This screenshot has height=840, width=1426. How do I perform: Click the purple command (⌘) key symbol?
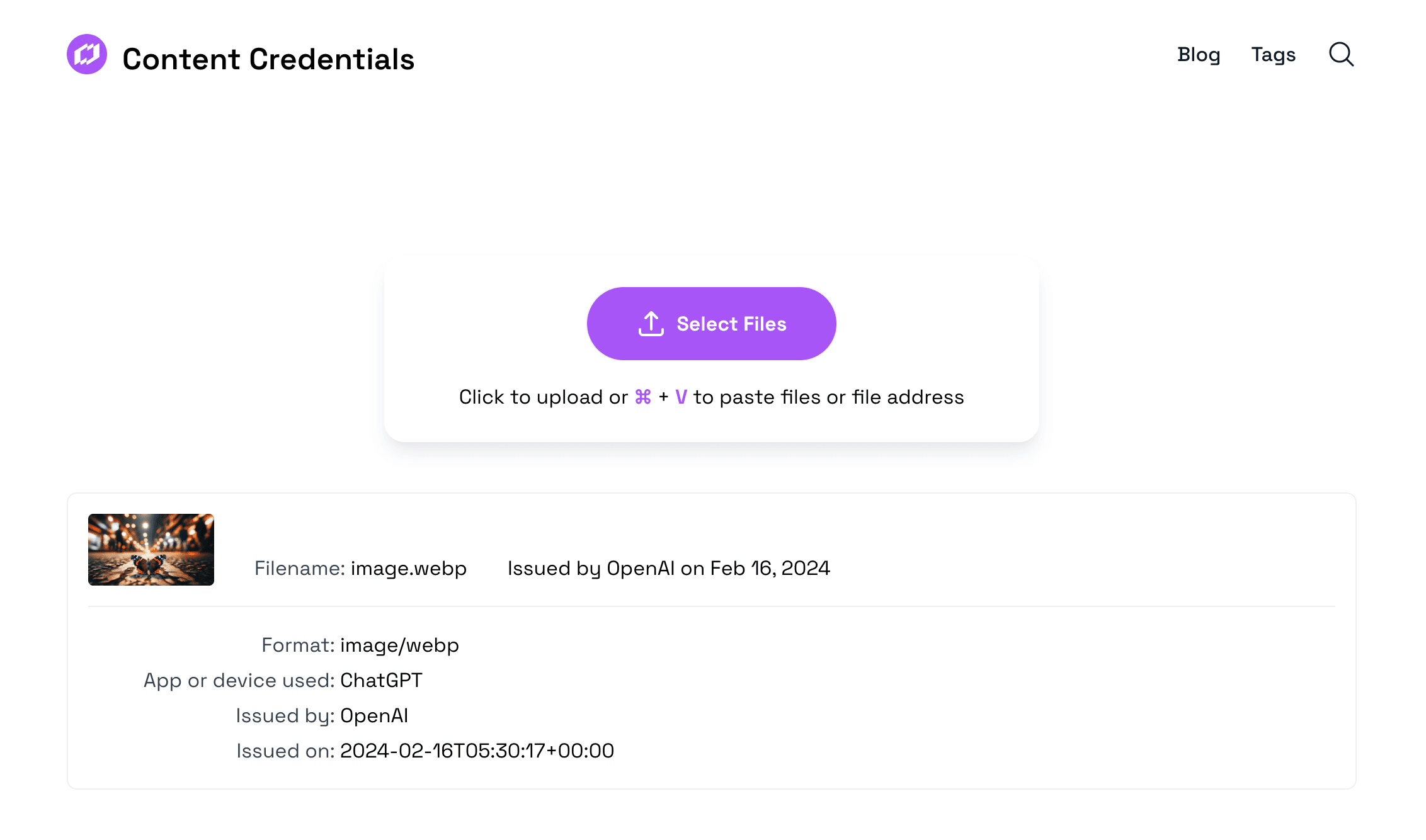pos(642,397)
